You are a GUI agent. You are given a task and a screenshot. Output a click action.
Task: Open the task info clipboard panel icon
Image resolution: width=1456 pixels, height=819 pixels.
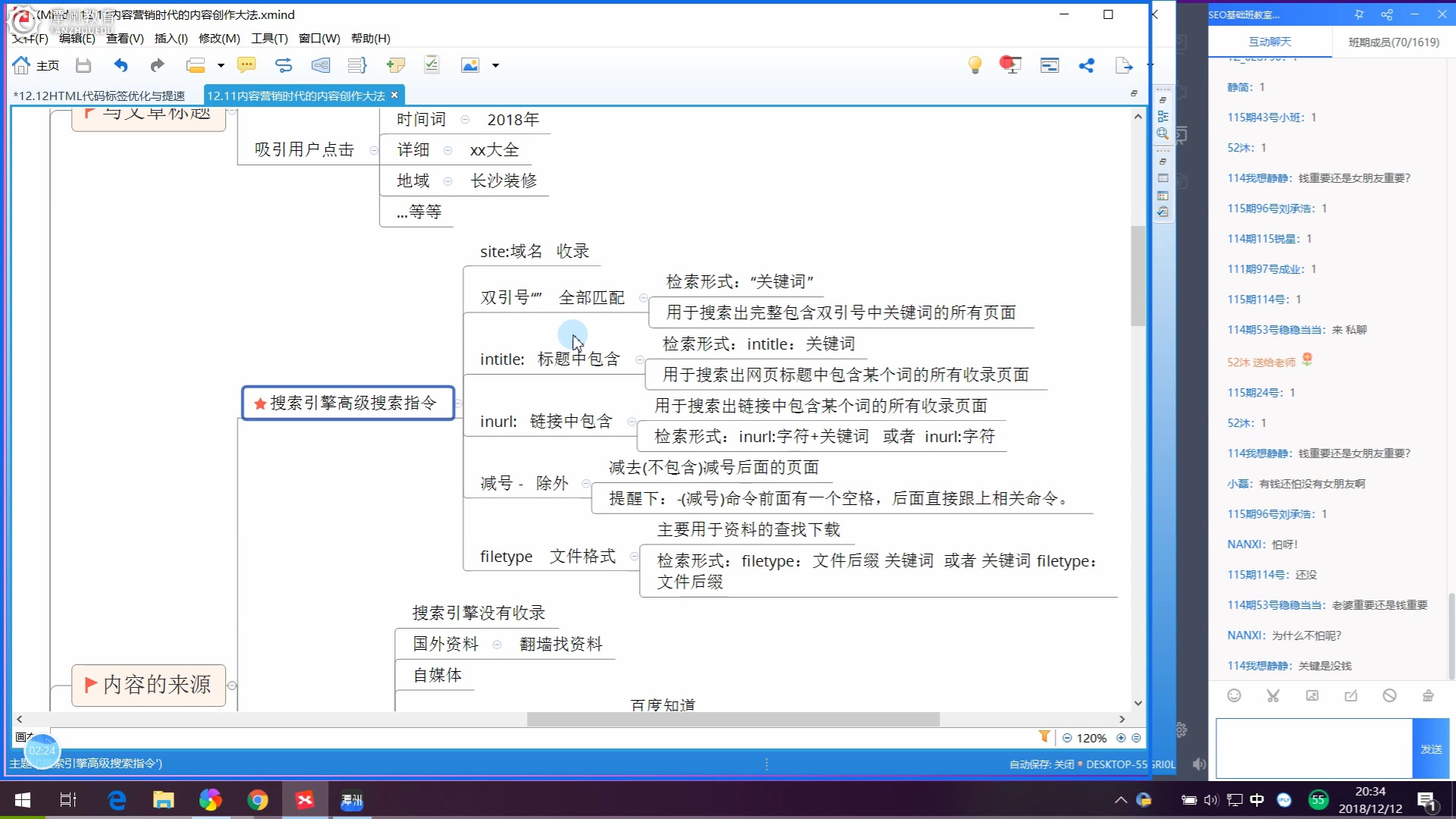(x=1163, y=212)
